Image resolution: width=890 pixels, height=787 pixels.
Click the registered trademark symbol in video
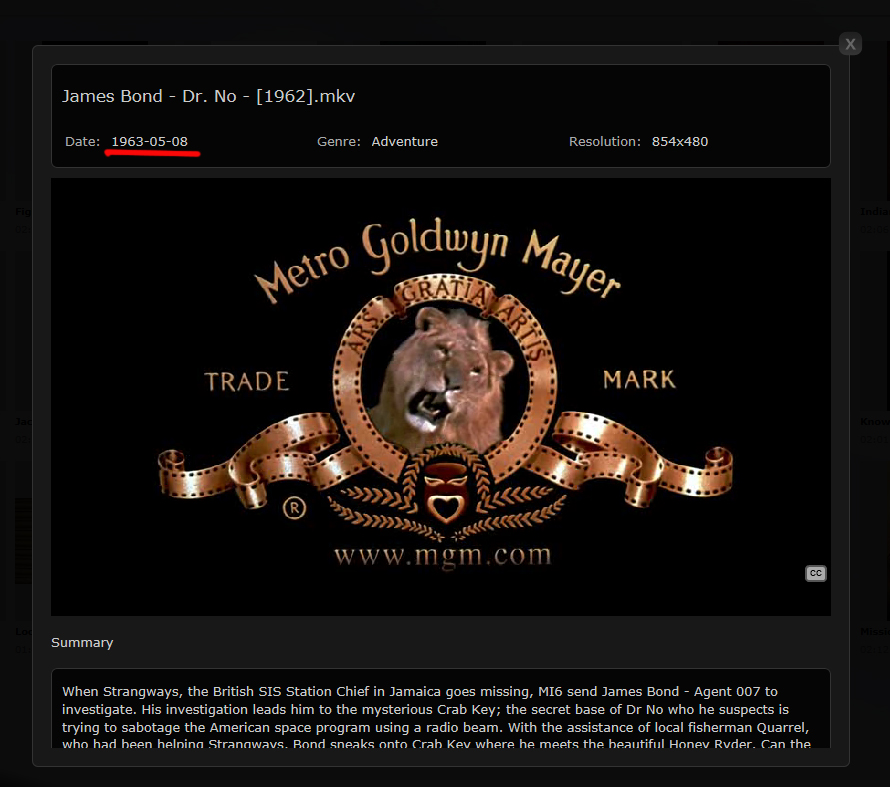pyautogui.click(x=294, y=509)
